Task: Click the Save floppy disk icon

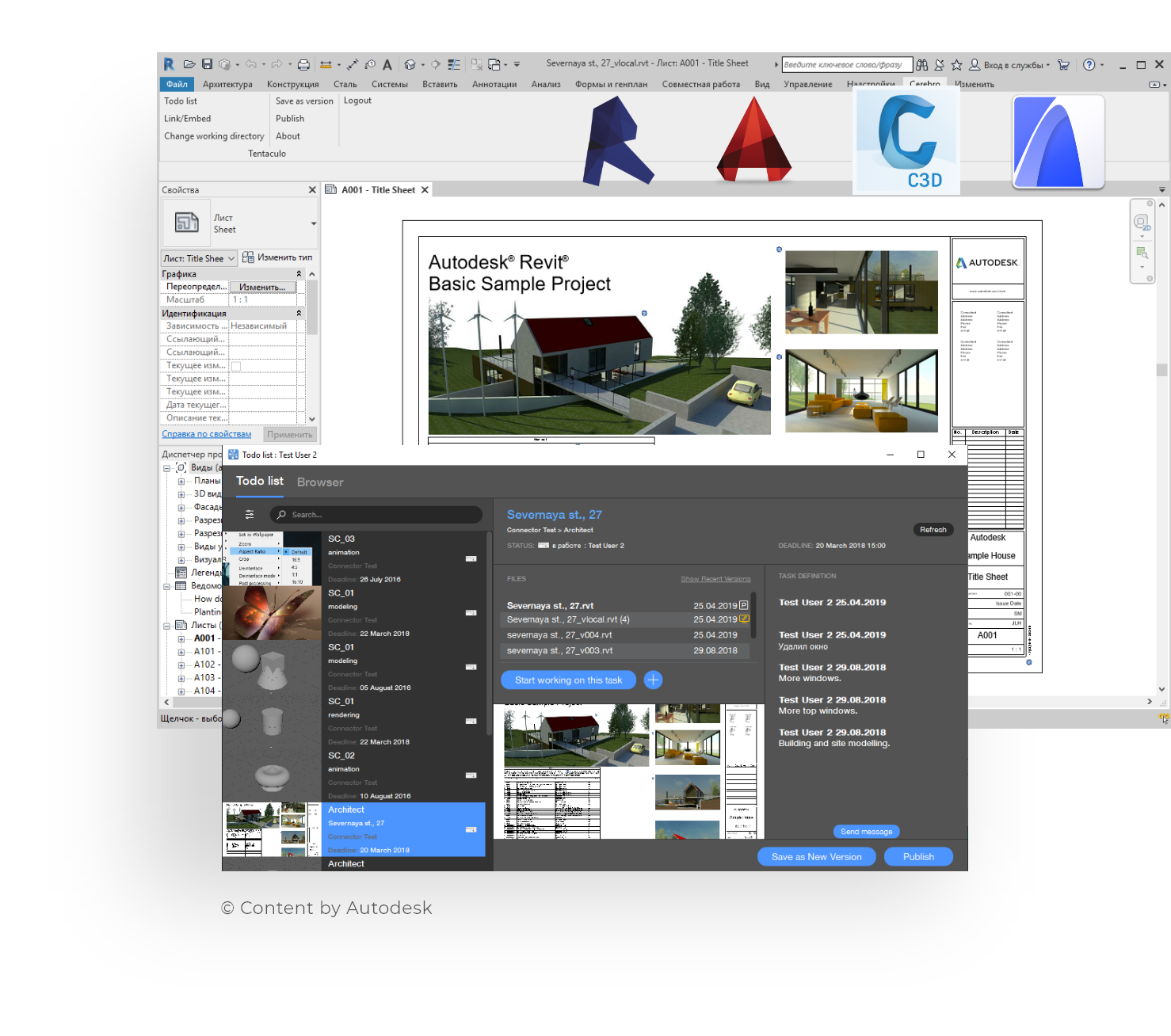Action: [207, 64]
